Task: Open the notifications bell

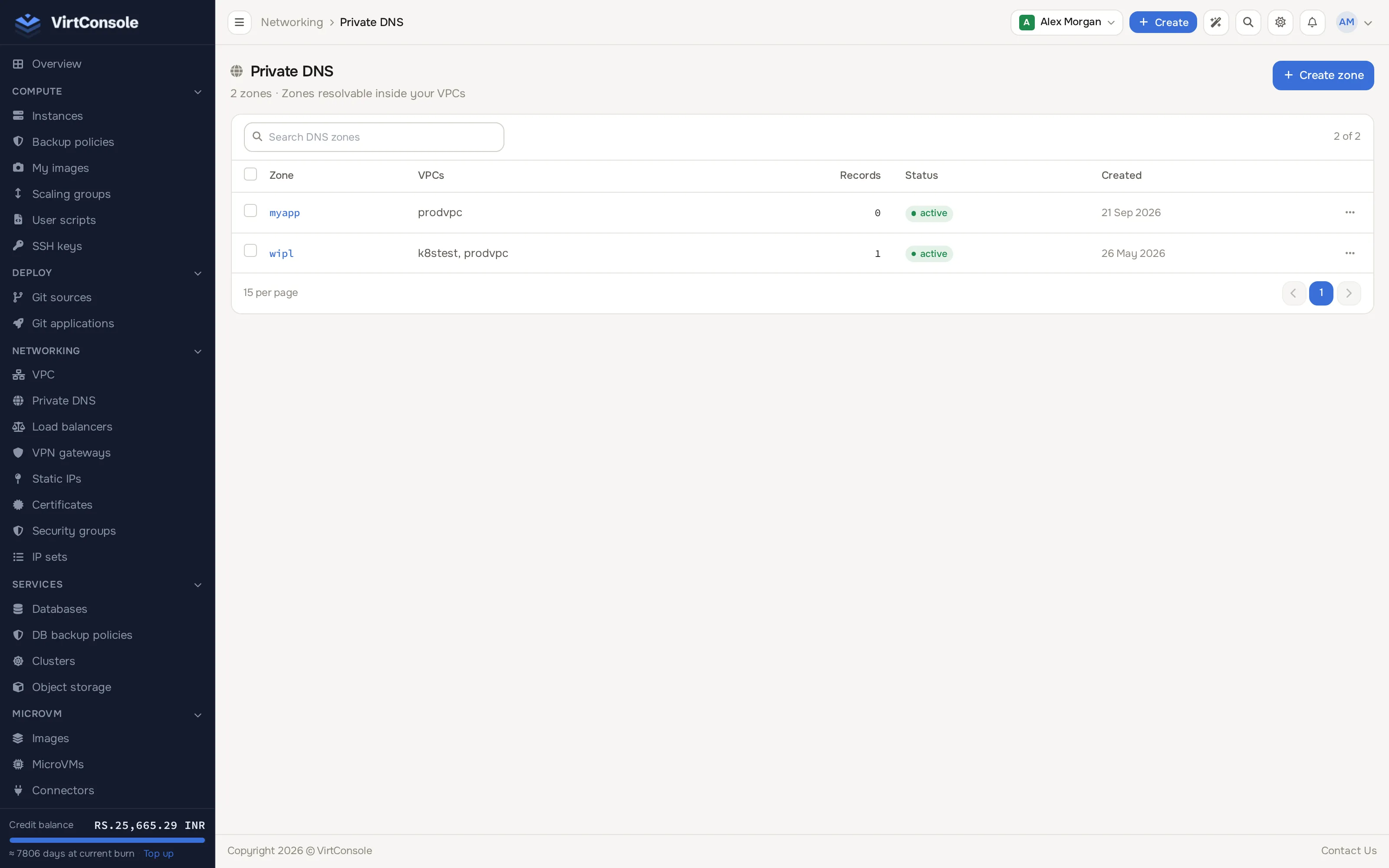Action: pos(1312,23)
